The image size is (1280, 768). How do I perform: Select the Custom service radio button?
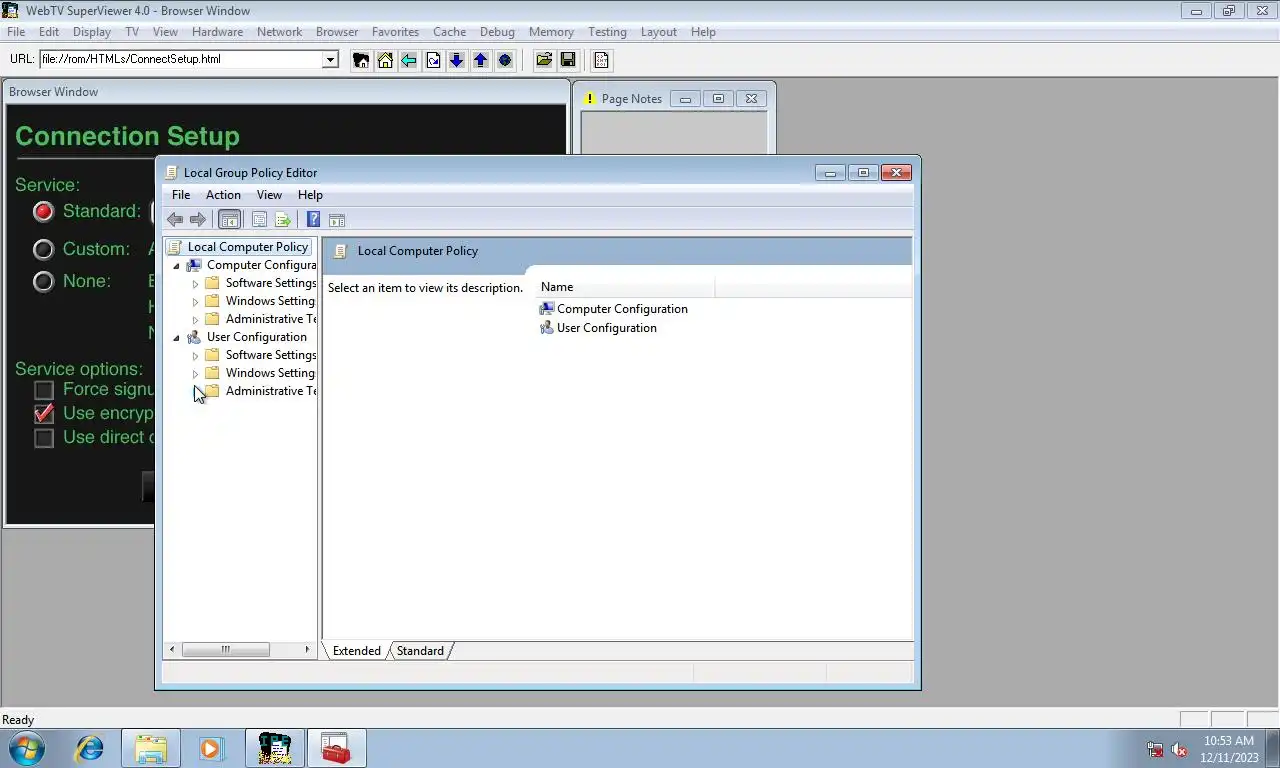pos(43,249)
